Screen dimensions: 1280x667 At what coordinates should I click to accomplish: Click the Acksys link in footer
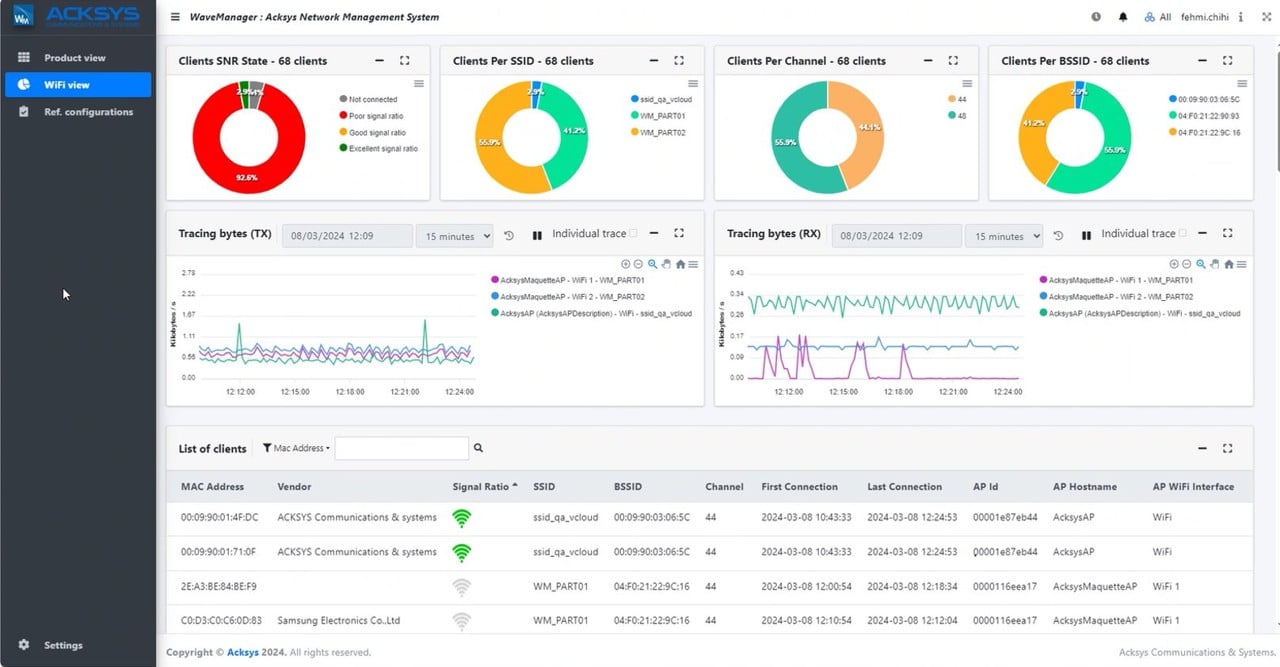click(242, 653)
